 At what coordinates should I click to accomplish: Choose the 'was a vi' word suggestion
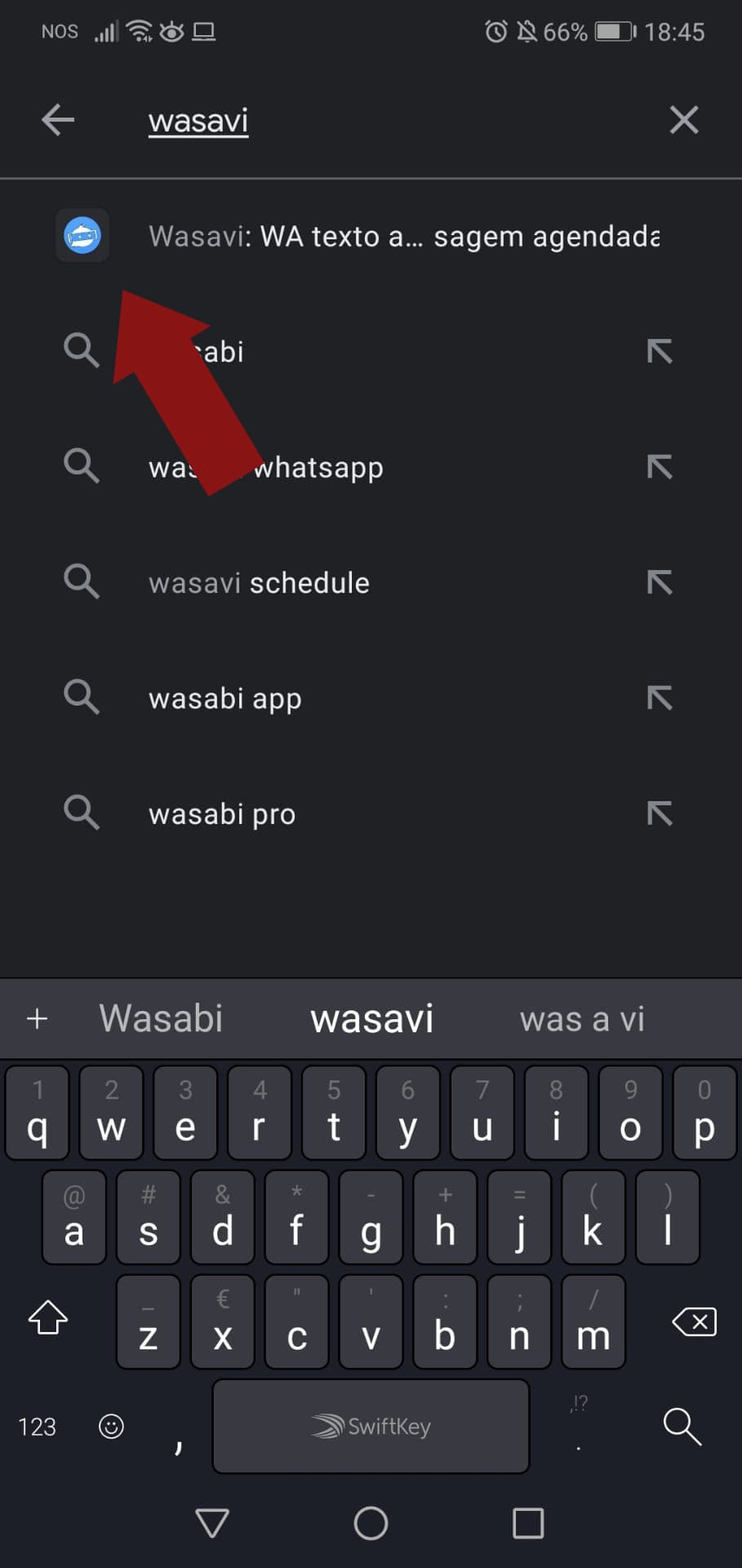pyautogui.click(x=582, y=1018)
